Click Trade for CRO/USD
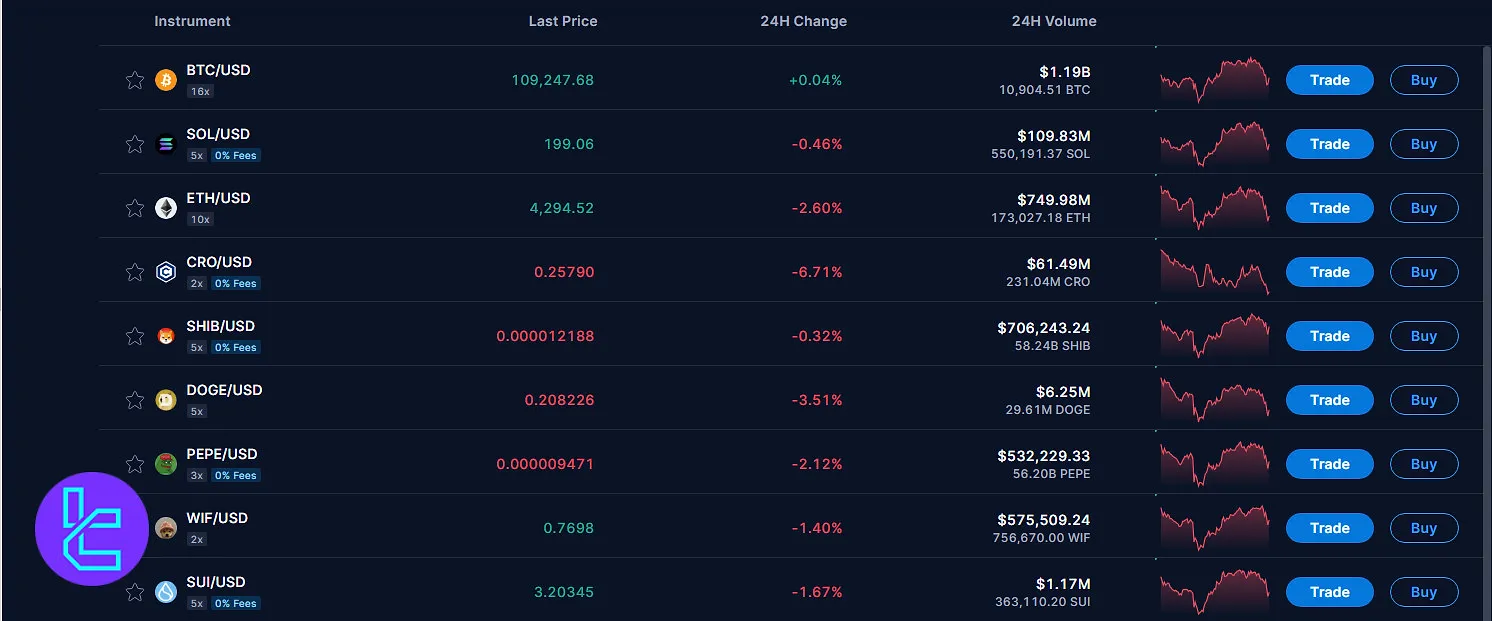Screen dimensions: 1492x621 point(1329,272)
